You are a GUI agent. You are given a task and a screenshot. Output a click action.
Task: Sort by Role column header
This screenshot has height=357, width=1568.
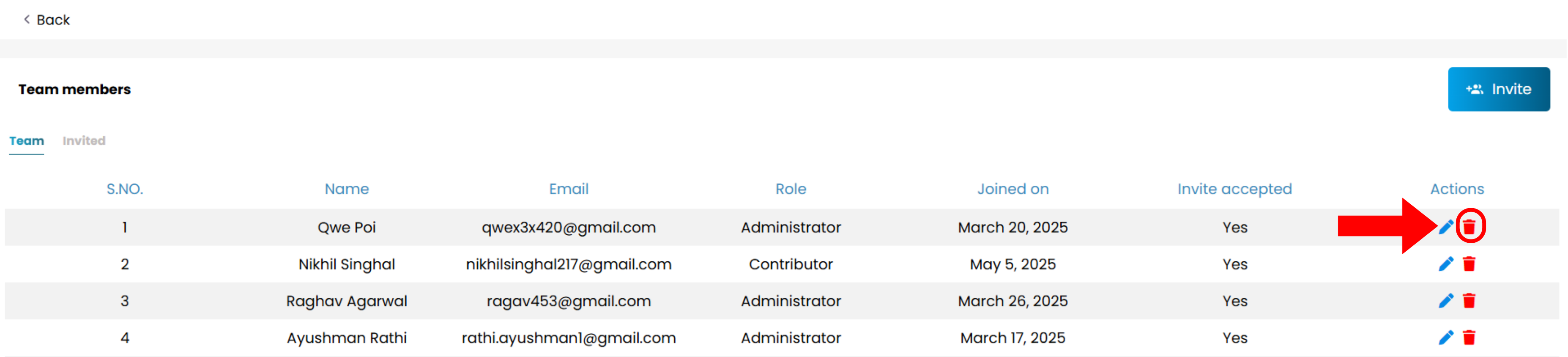click(791, 189)
